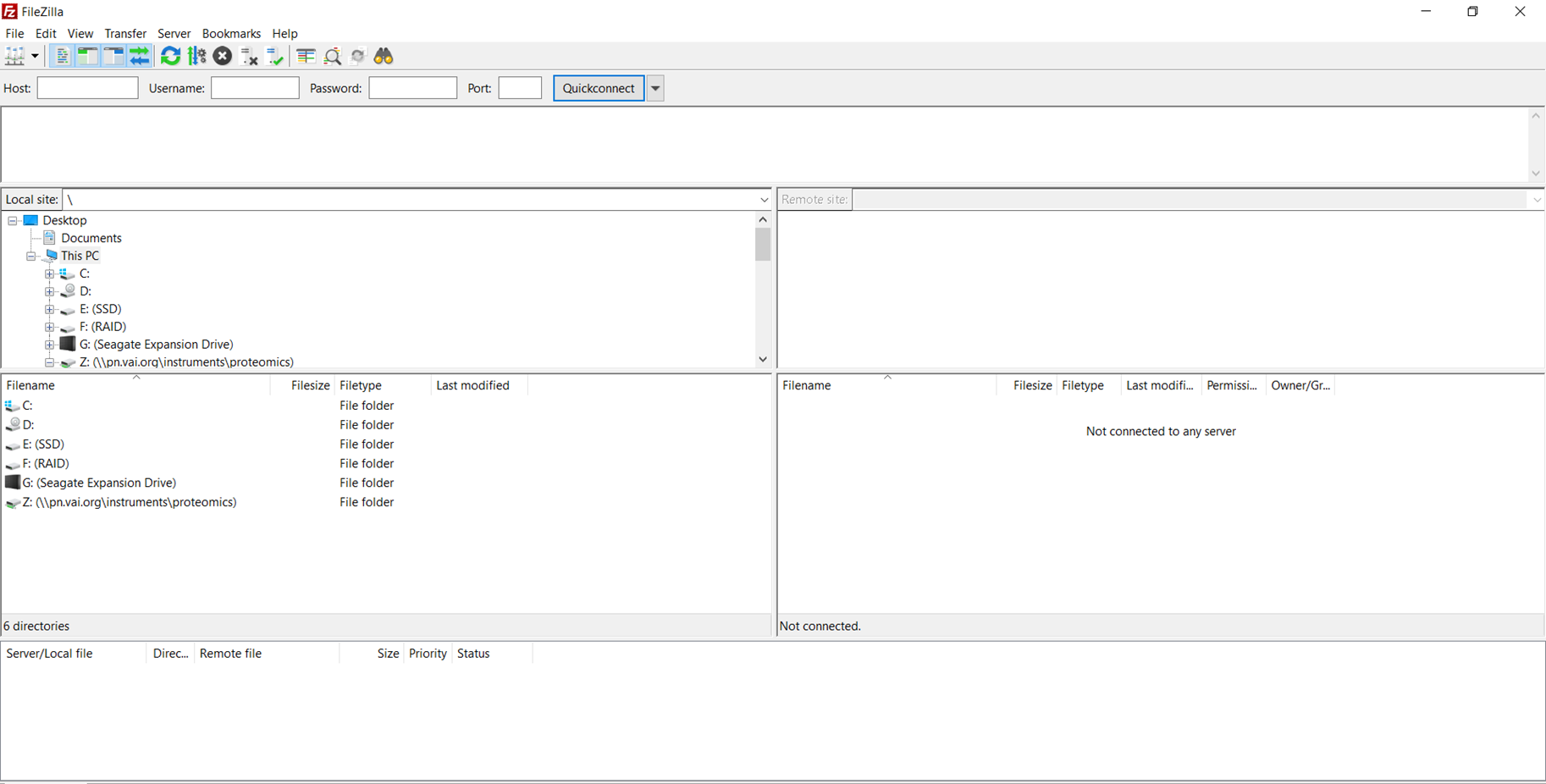Toggle transfer queue display
This screenshot has width=1546, height=784.
140,56
